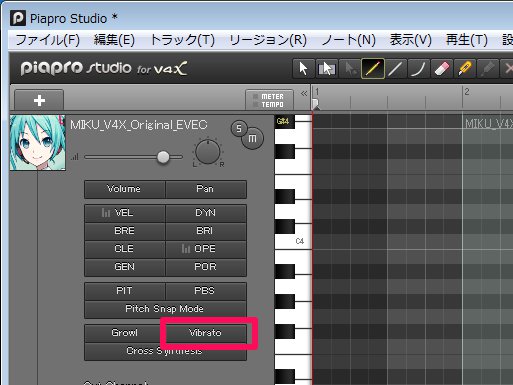Collapse track panel with double chevron
513x385 pixels.
click(304, 94)
